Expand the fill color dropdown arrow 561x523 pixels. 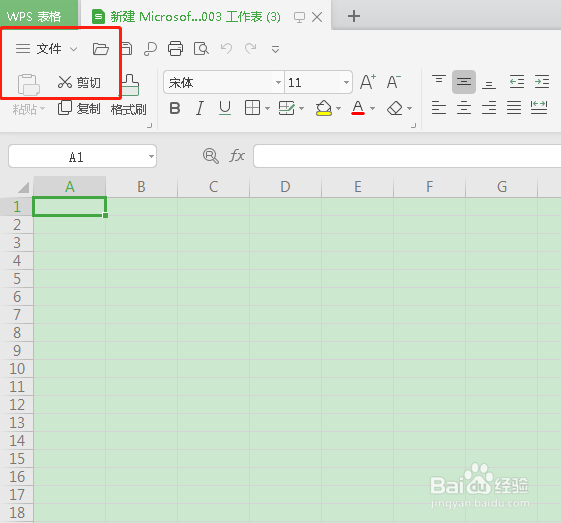[338, 108]
